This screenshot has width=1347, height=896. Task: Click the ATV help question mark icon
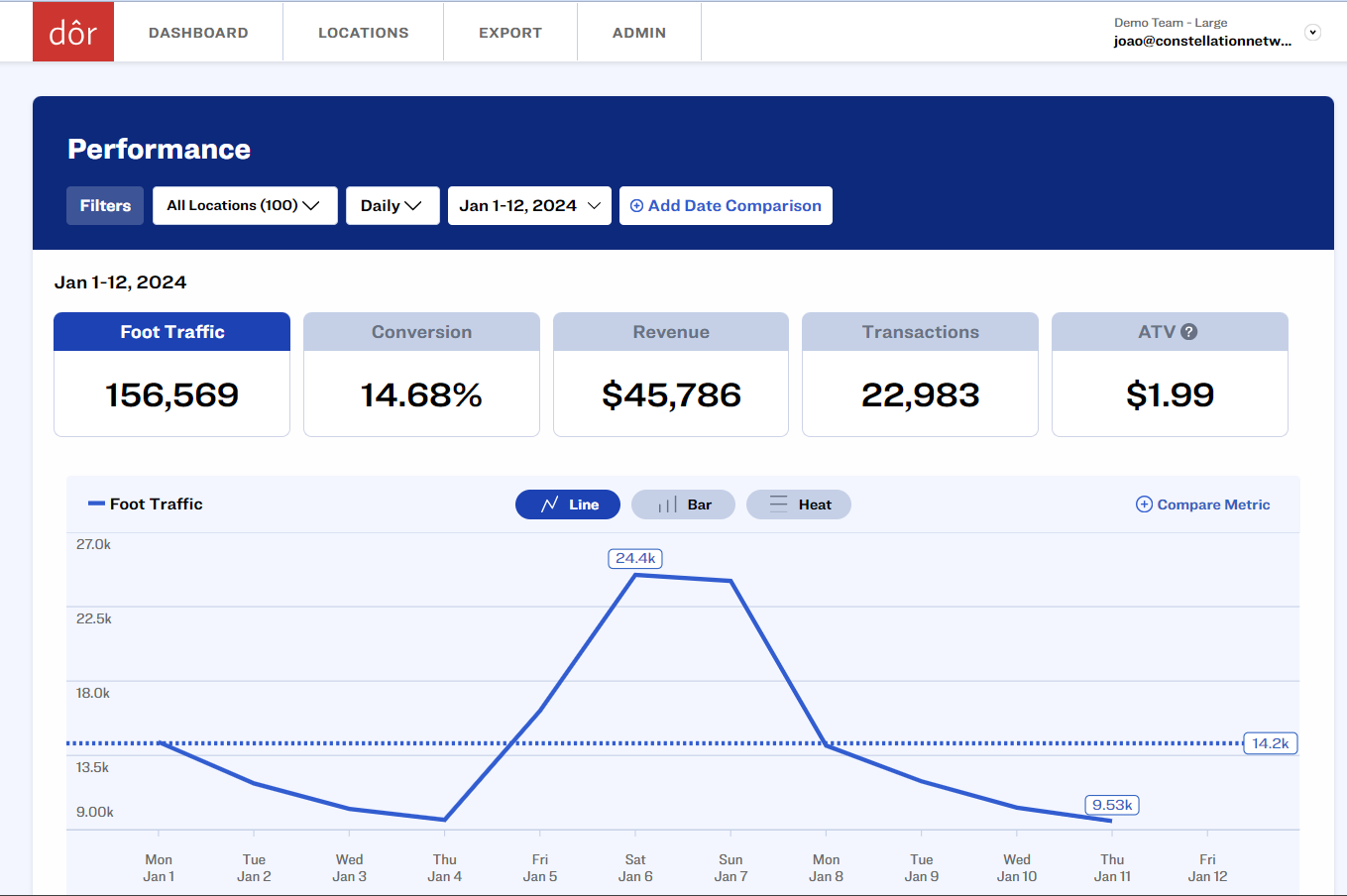click(1189, 332)
